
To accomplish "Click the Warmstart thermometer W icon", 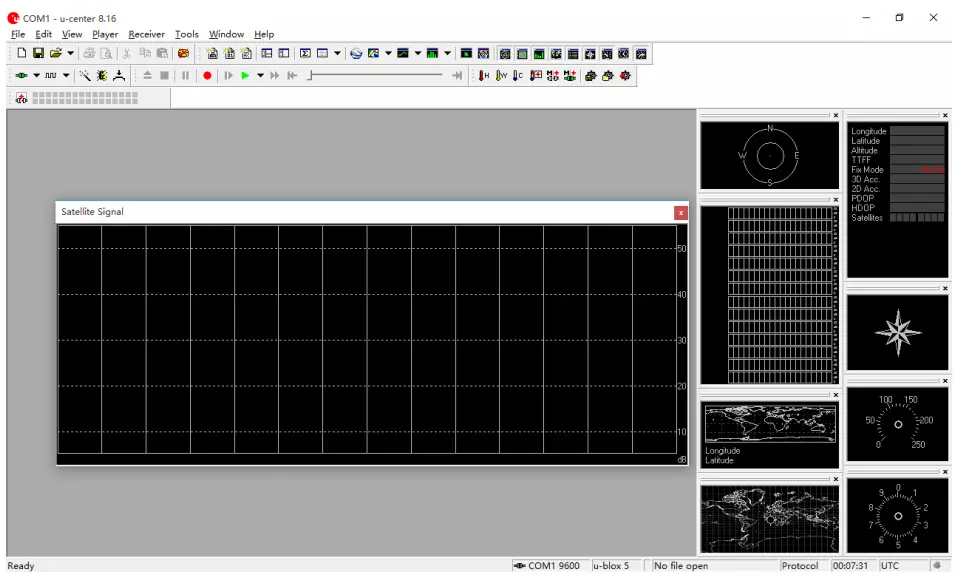I will (x=501, y=76).
